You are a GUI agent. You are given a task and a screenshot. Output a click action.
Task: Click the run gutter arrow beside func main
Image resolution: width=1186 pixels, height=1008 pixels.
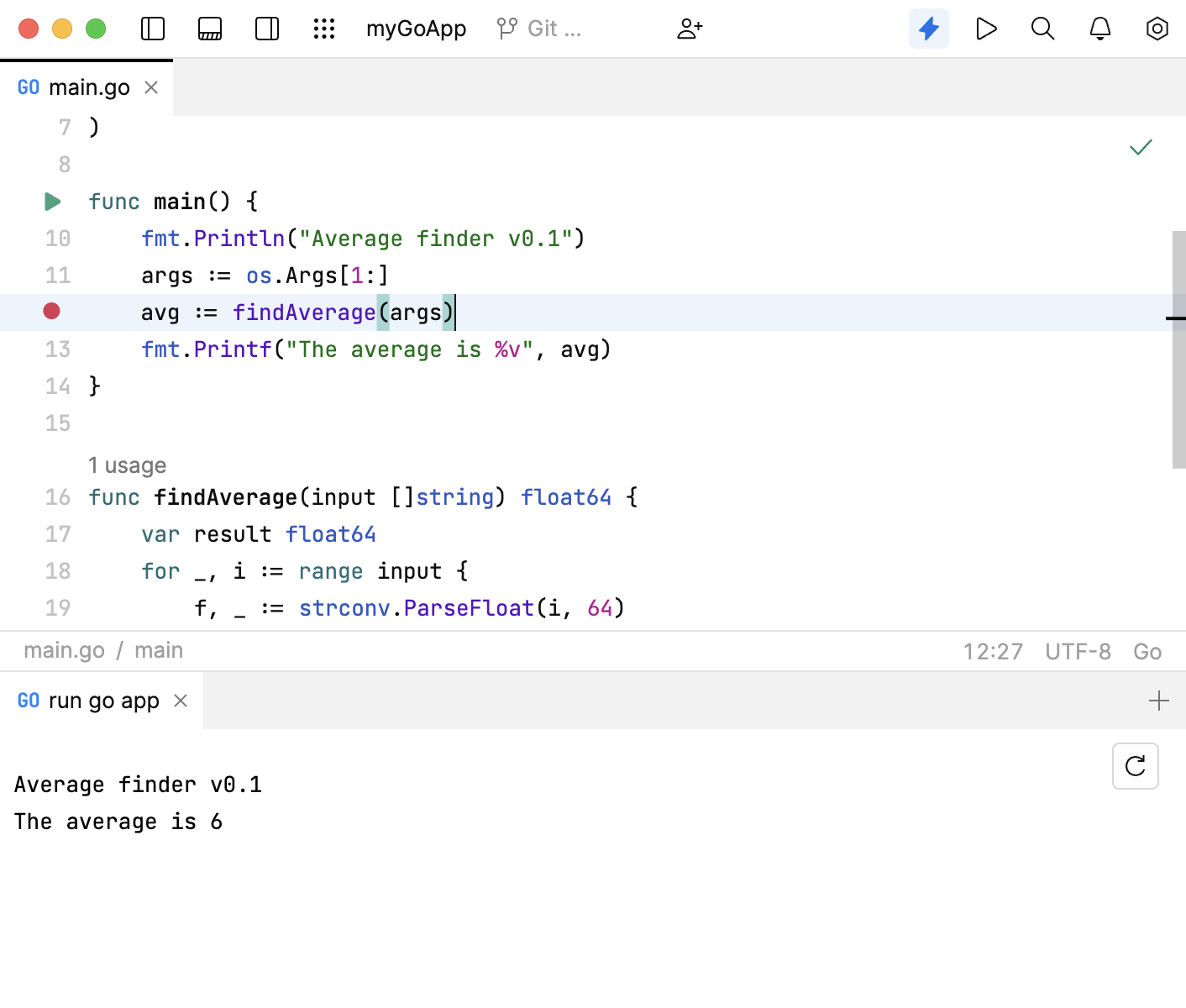[52, 202]
